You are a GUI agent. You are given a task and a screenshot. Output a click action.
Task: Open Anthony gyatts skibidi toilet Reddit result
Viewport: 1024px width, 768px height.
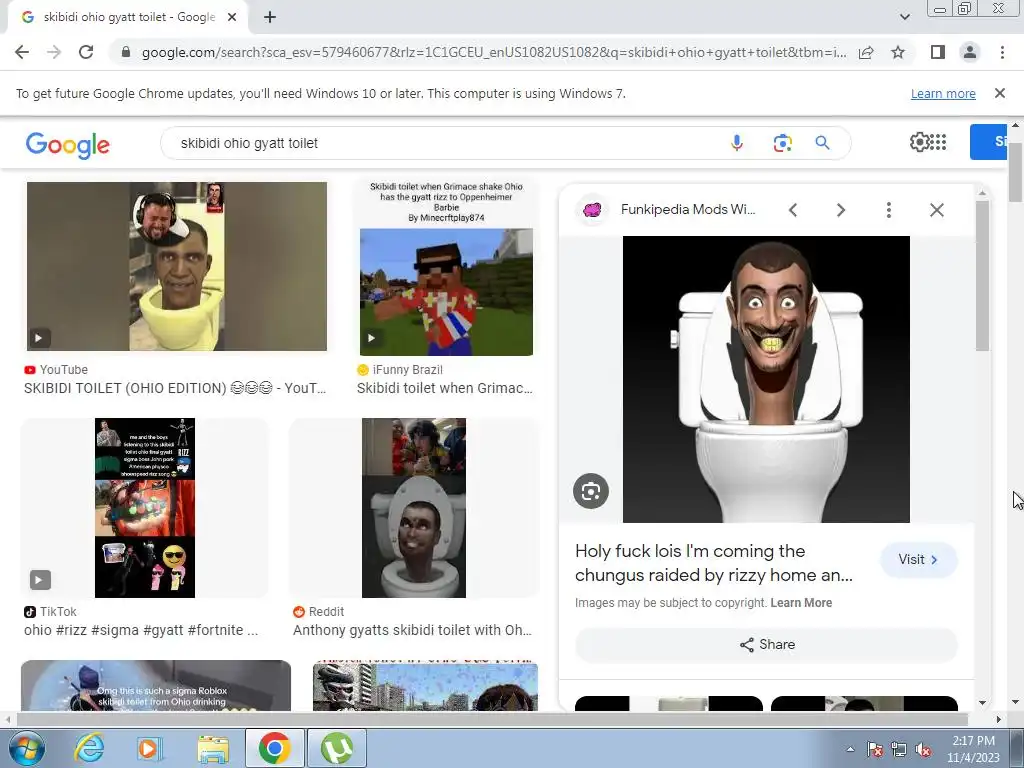(412, 630)
